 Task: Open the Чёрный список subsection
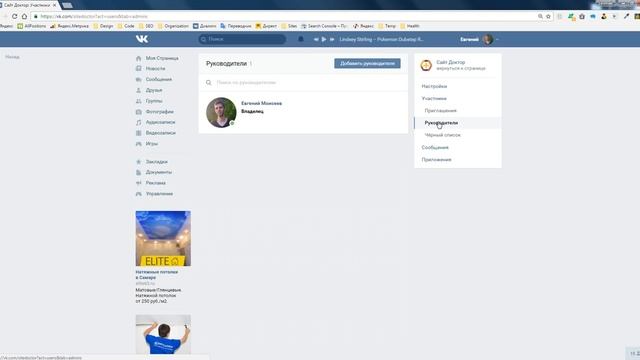click(442, 135)
